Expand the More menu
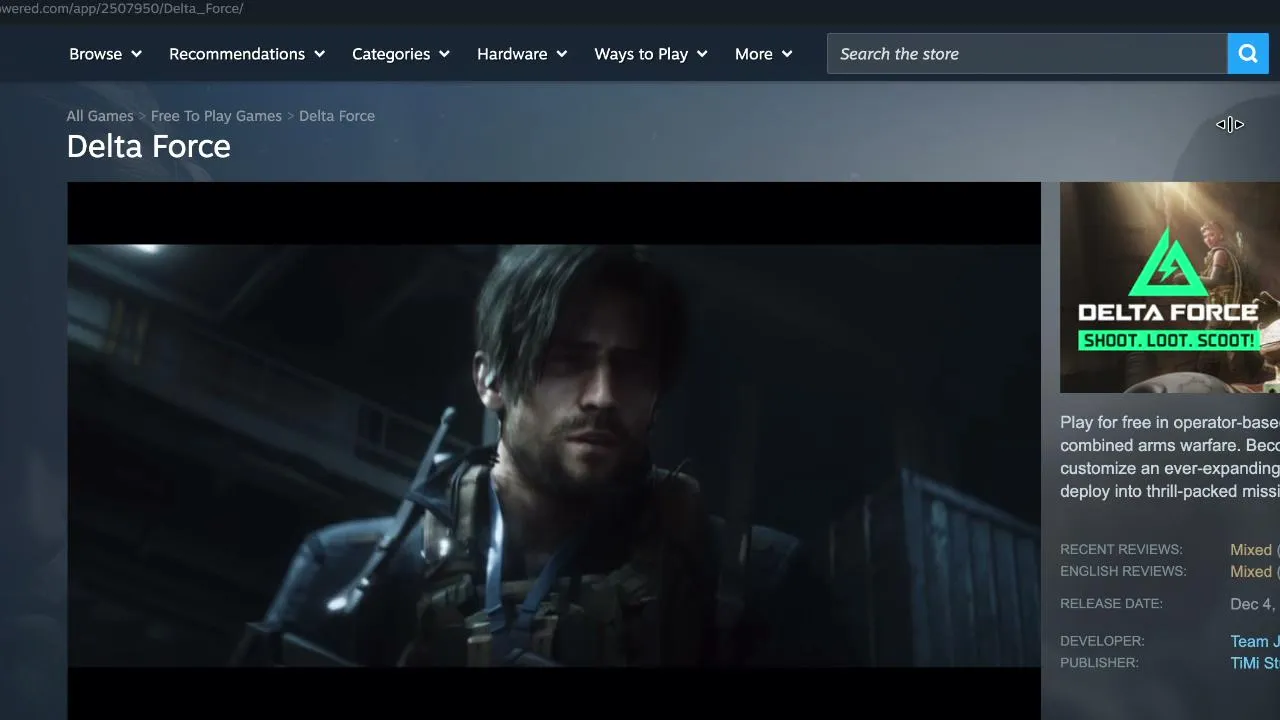1280x720 pixels. (x=764, y=54)
